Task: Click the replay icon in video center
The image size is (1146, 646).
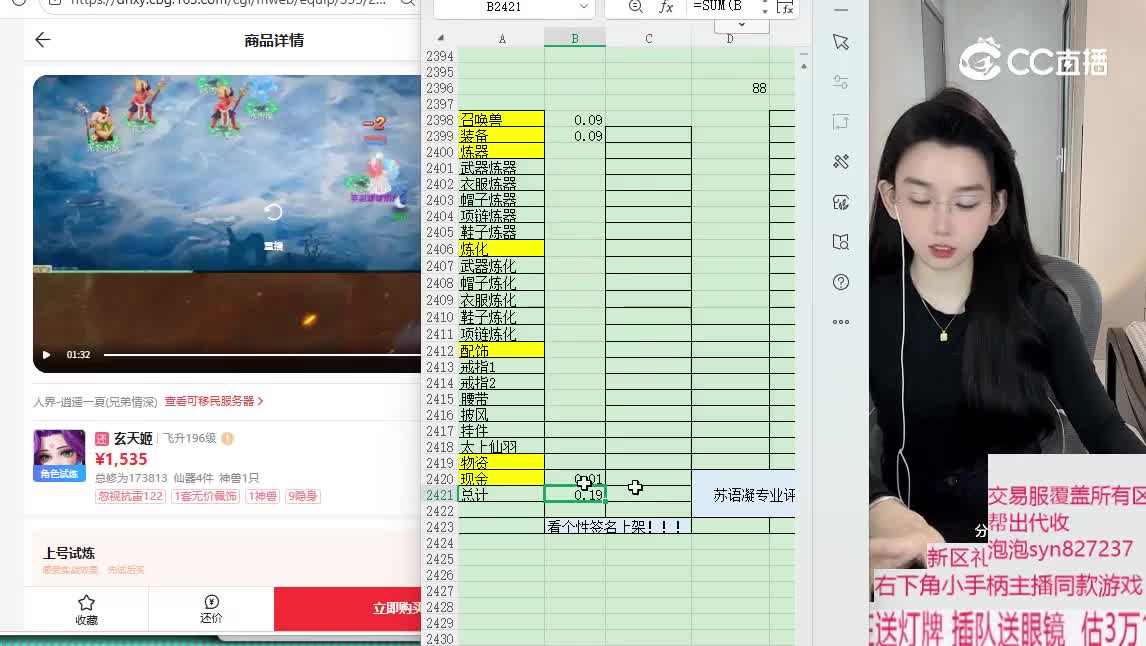Action: (x=273, y=212)
